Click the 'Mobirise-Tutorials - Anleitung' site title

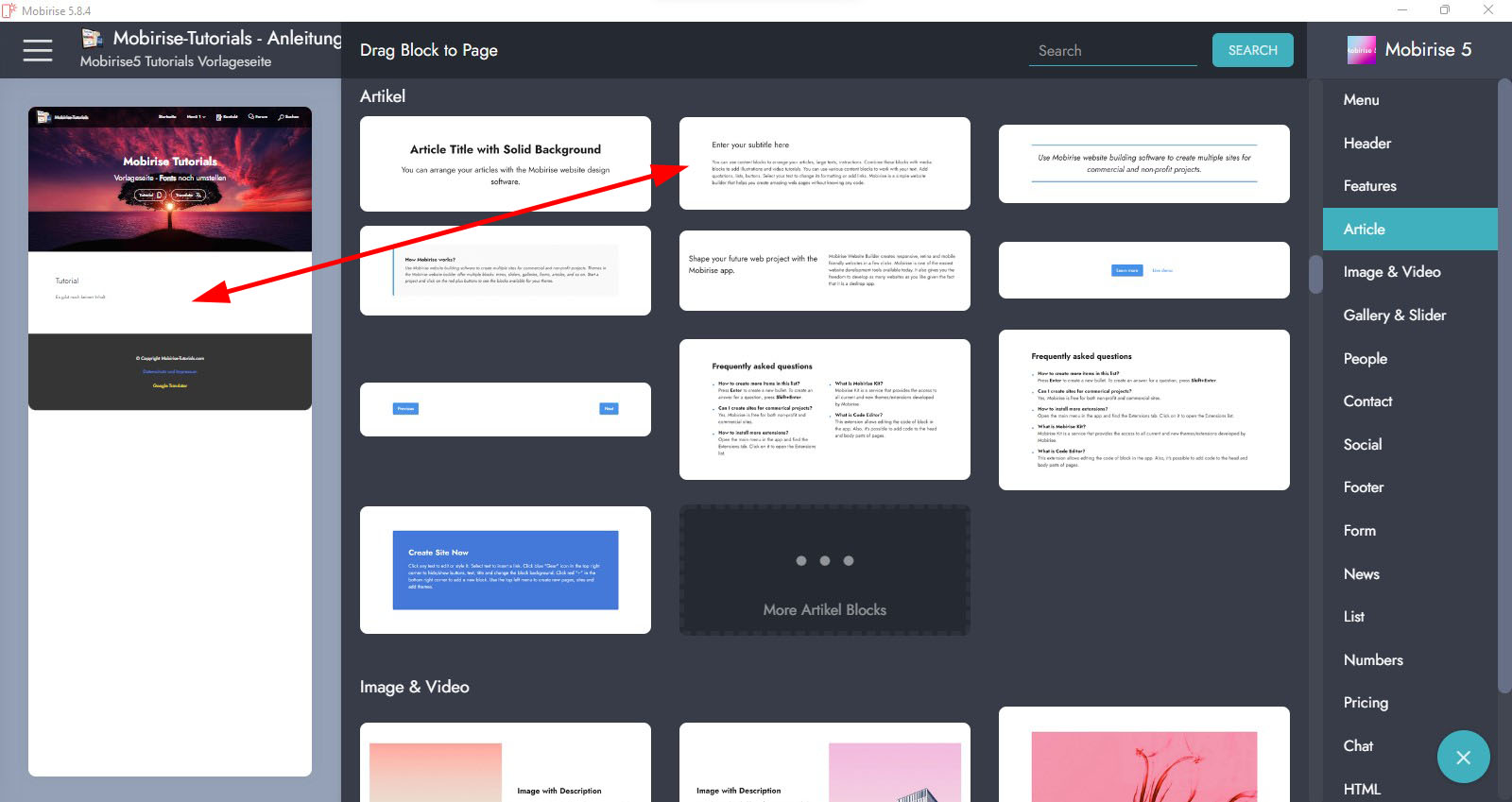pyautogui.click(x=227, y=38)
